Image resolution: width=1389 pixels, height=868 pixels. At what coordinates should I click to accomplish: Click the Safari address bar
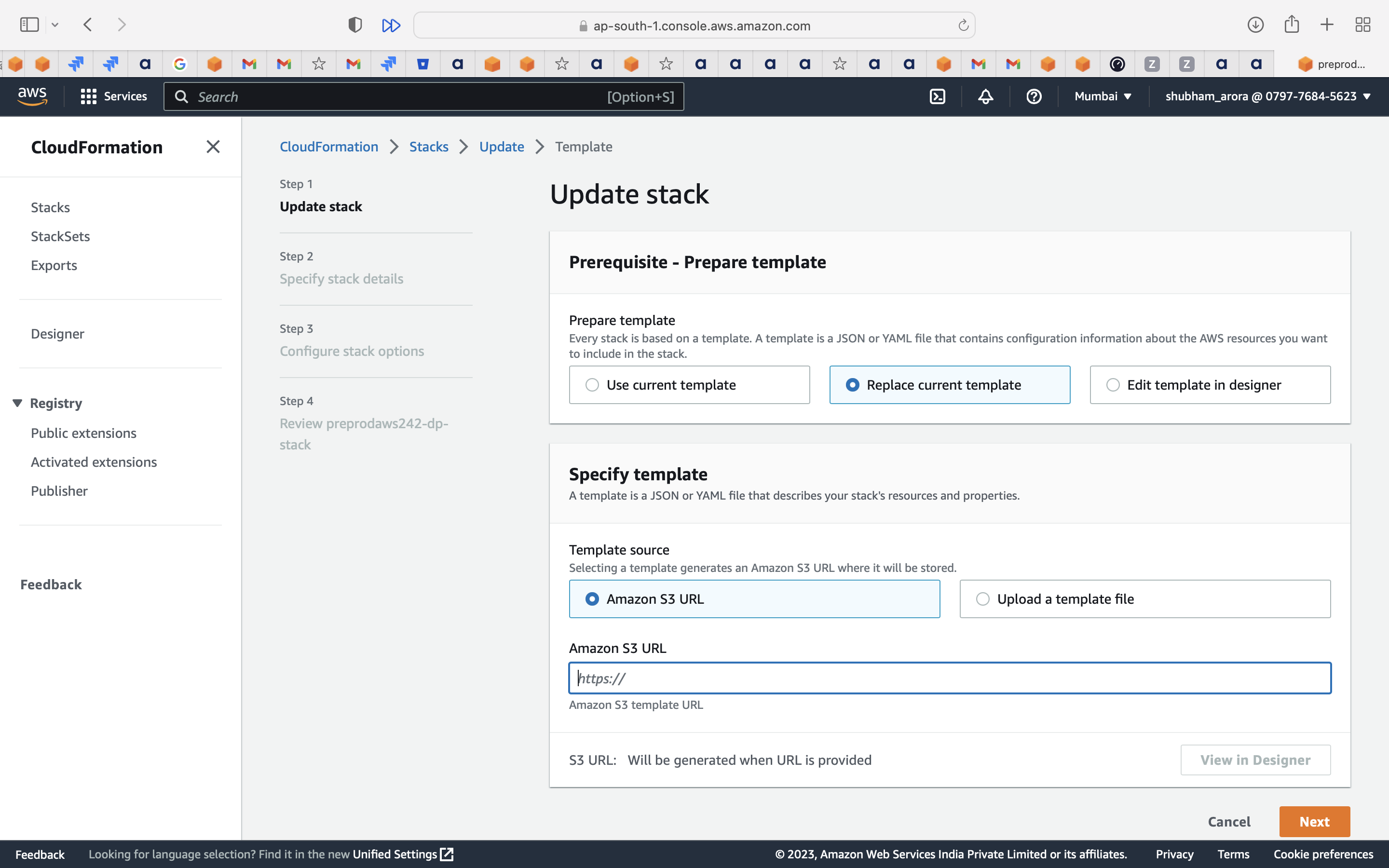pyautogui.click(x=694, y=25)
